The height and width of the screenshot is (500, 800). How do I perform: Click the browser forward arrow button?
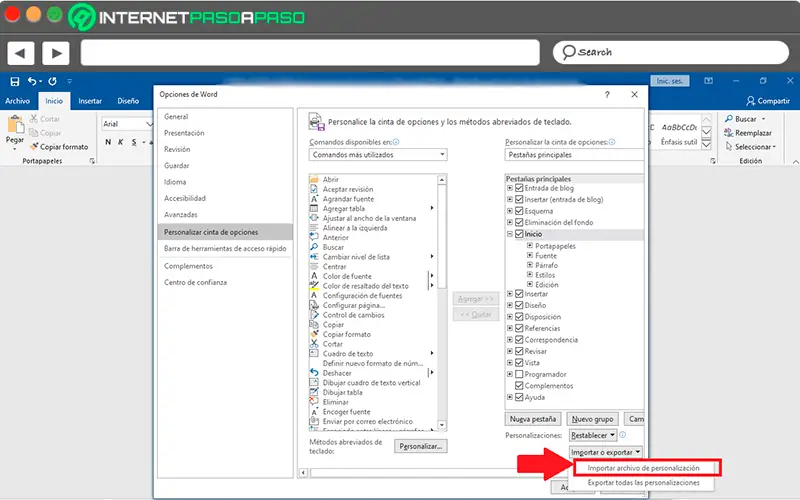coord(56,53)
